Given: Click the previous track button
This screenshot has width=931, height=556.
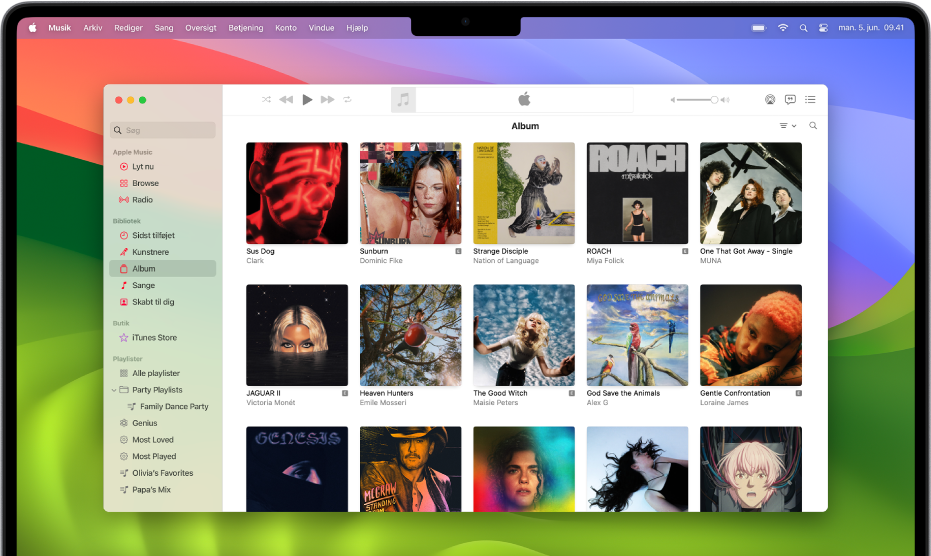Looking at the screenshot, I should 286,100.
